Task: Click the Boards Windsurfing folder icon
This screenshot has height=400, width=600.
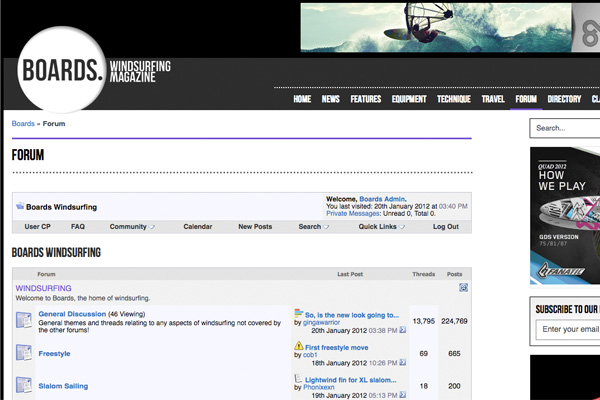Action: (20, 207)
